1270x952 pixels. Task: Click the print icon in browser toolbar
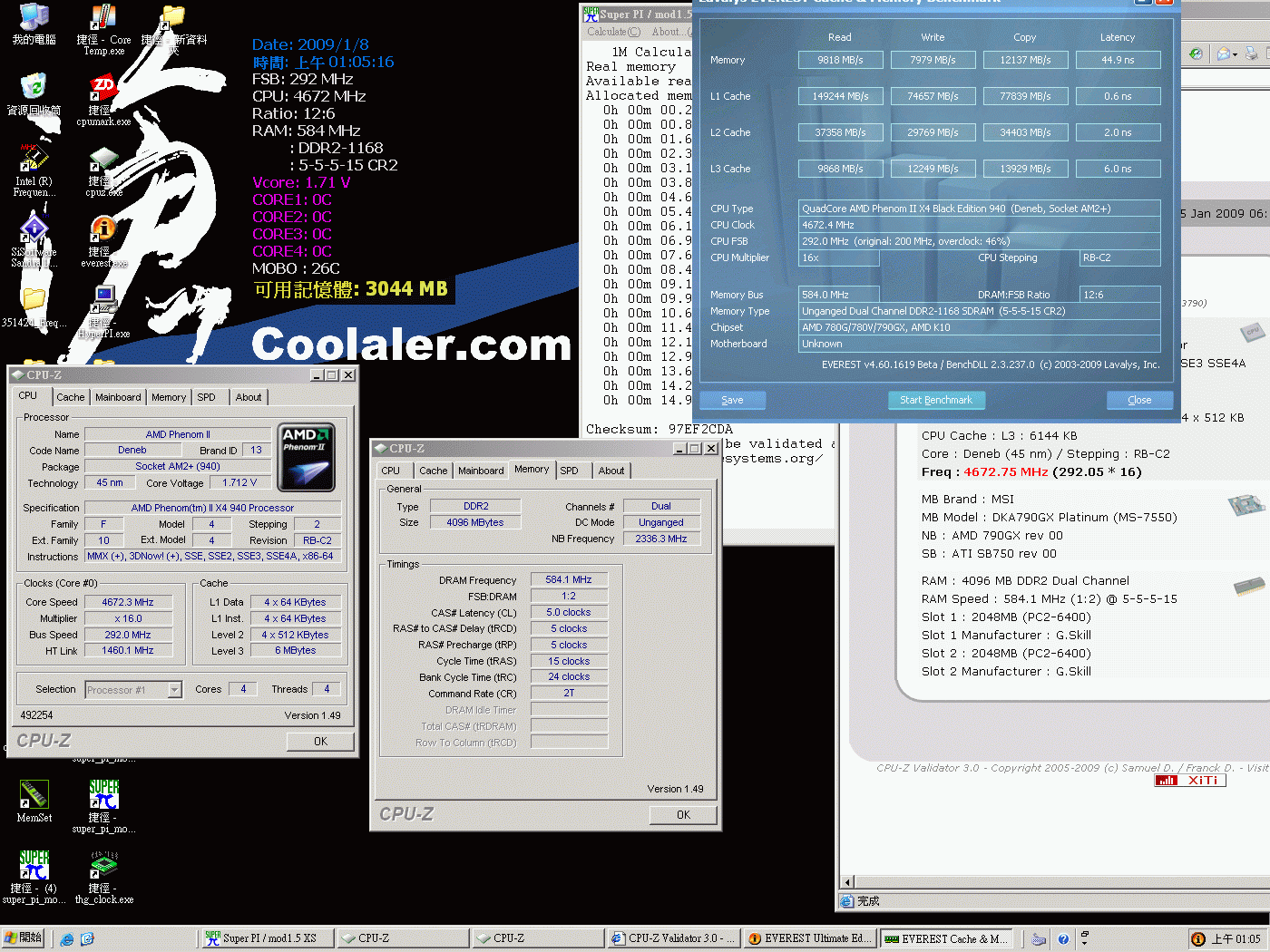(x=1252, y=53)
